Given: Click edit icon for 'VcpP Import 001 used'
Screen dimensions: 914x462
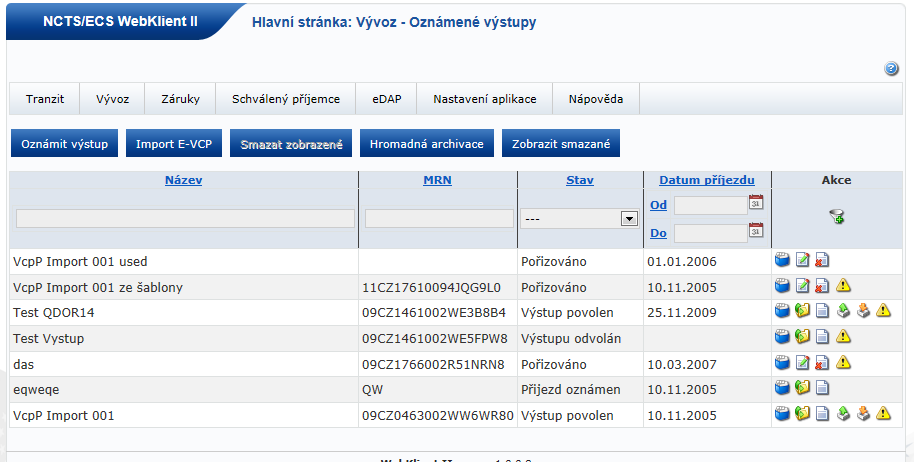Looking at the screenshot, I should pos(802,261).
